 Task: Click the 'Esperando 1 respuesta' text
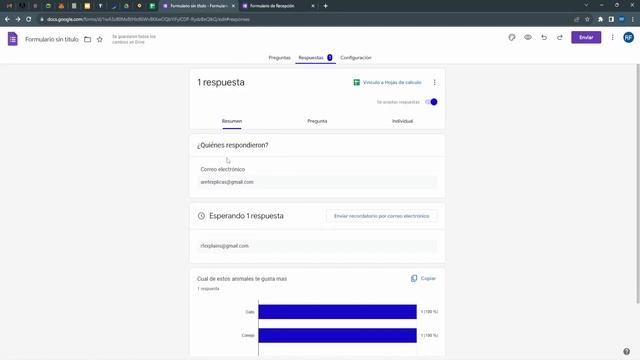point(246,216)
